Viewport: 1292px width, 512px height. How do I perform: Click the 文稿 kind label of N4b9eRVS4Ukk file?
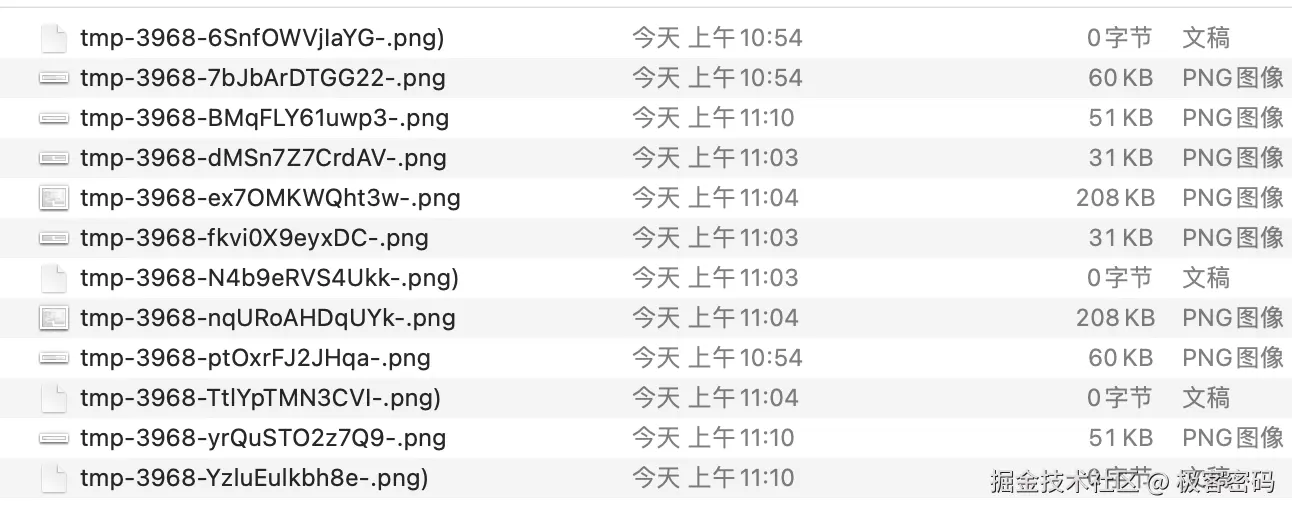coord(1205,278)
